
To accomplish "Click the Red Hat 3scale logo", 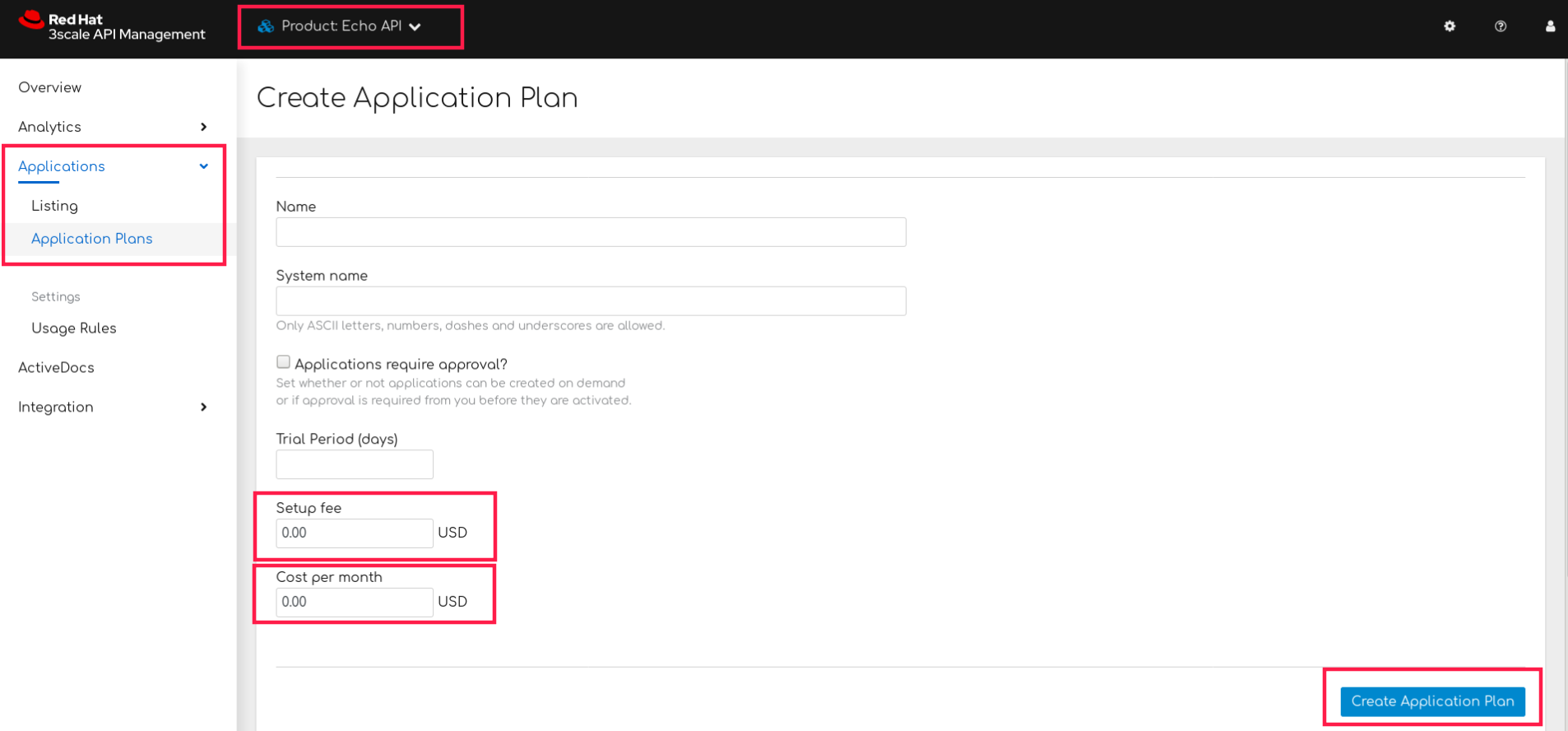I will [111, 26].
